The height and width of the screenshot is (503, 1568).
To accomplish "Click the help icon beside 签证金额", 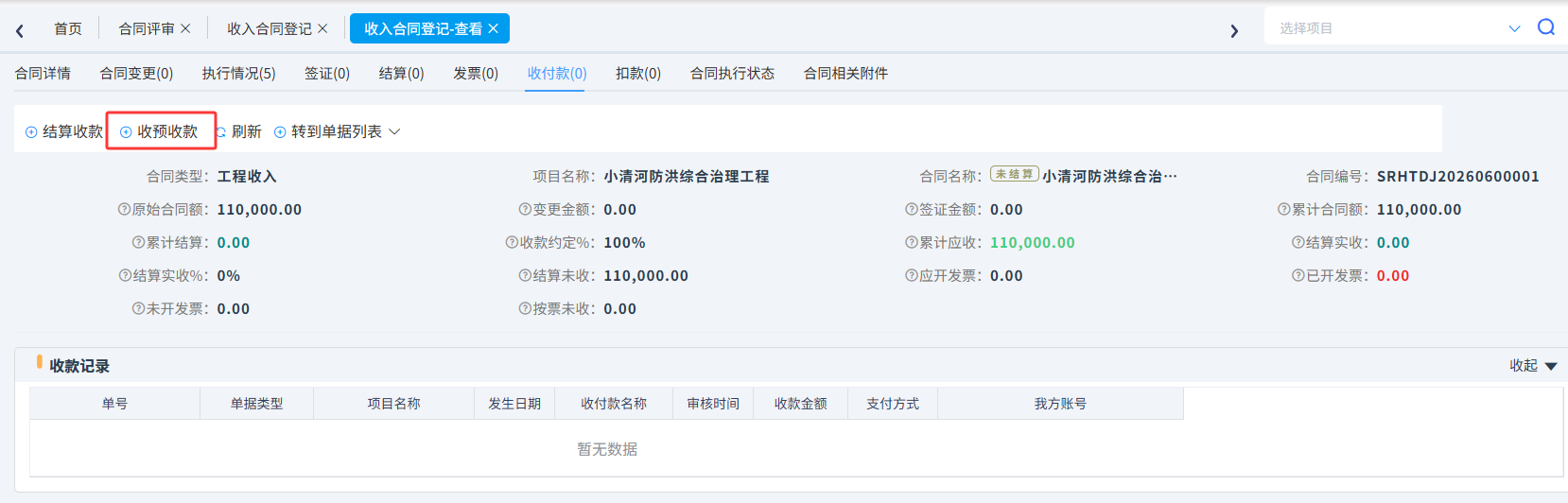I will (x=912, y=209).
